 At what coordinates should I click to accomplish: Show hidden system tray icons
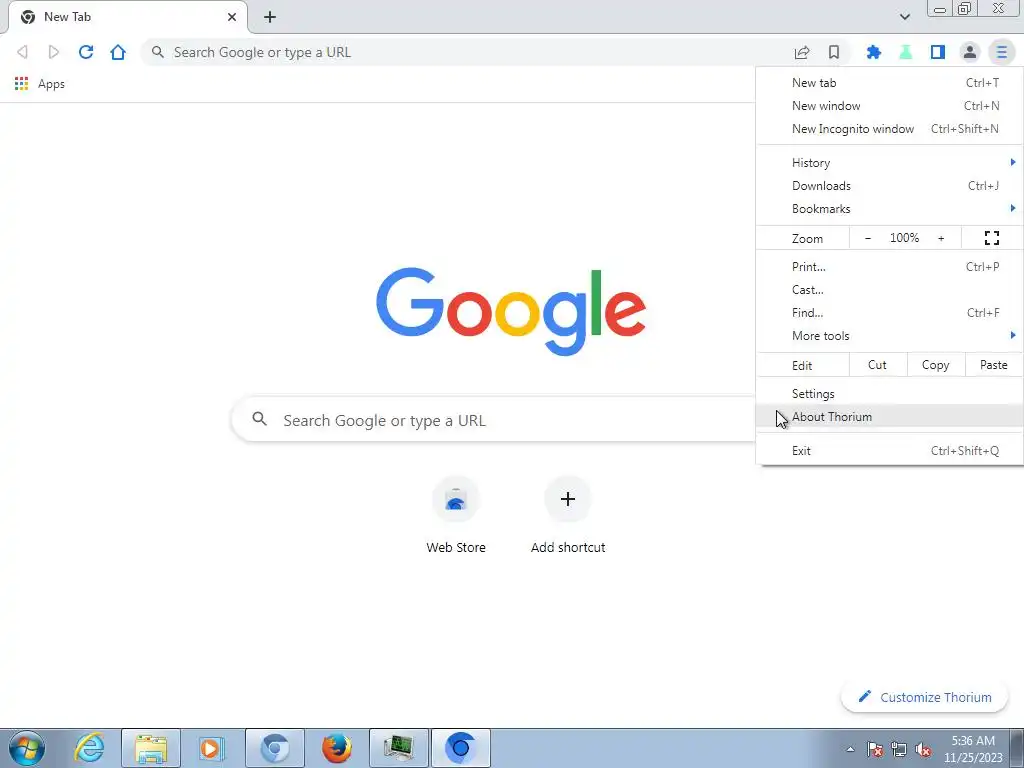pyautogui.click(x=850, y=749)
